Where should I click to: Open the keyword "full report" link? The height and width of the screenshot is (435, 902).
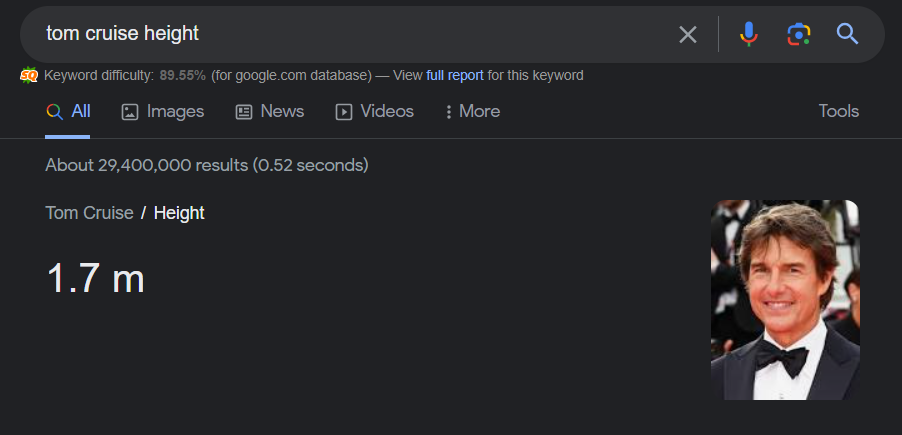455,75
